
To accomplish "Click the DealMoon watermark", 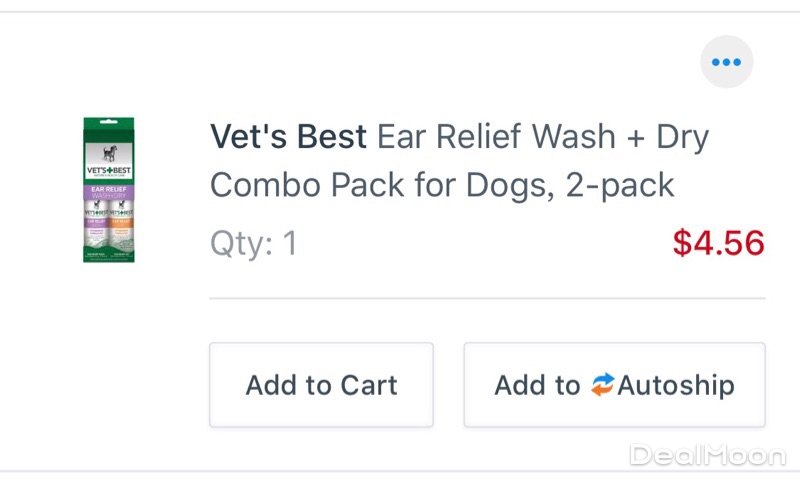I will pyautogui.click(x=707, y=456).
